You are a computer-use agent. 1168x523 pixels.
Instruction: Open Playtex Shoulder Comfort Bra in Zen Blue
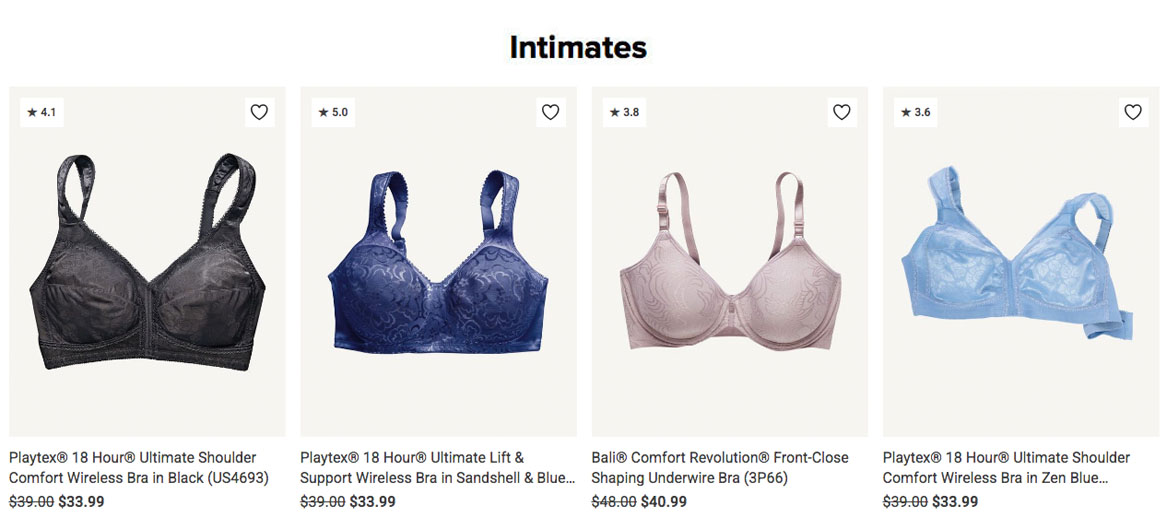click(x=1006, y=468)
